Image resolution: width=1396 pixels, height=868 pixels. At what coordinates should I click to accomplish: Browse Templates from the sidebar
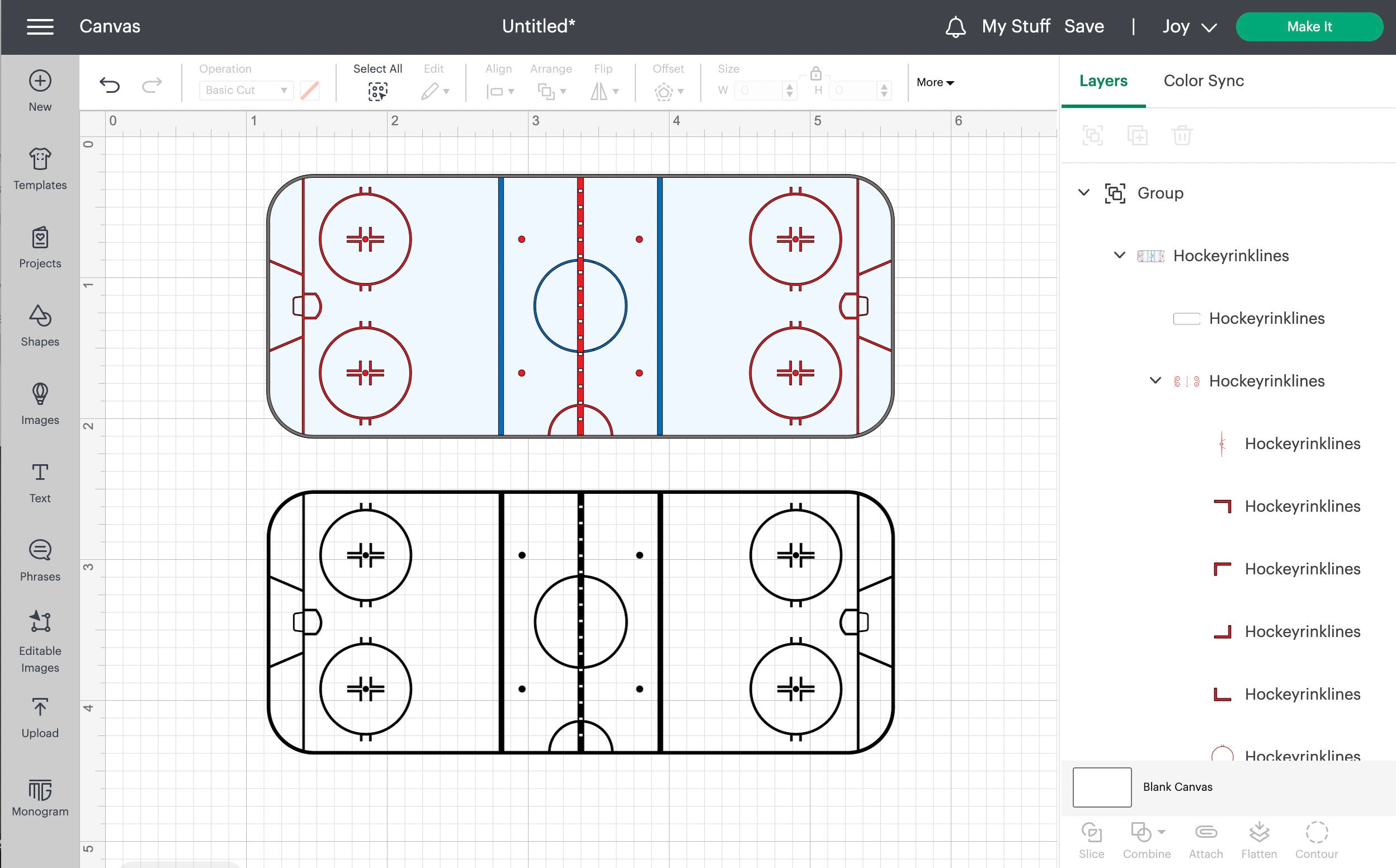click(40, 169)
